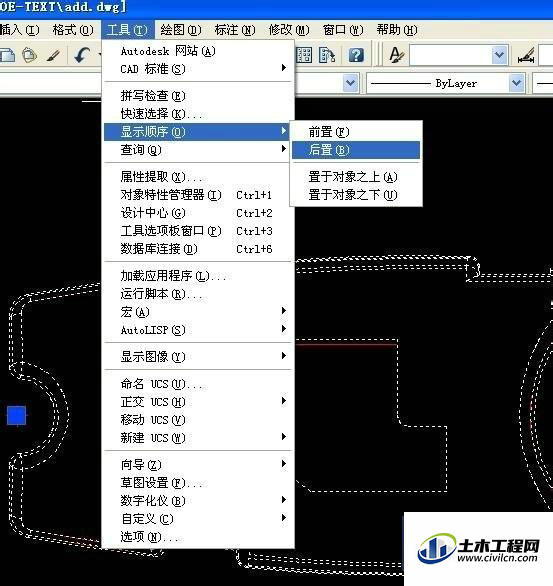Expand the 查询 submenu
Viewport: 553px width, 586px height.
284,149
